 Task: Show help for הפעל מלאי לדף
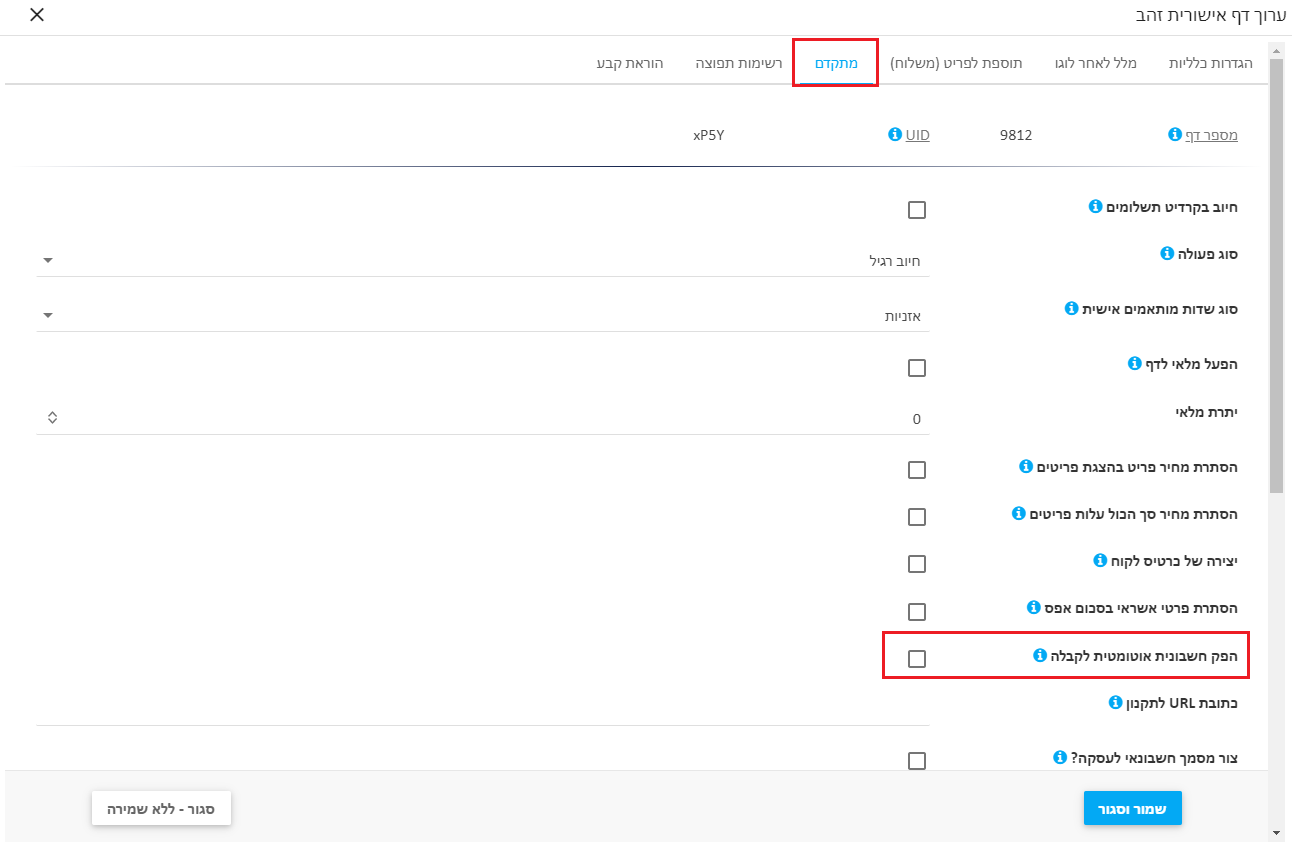(x=1134, y=363)
